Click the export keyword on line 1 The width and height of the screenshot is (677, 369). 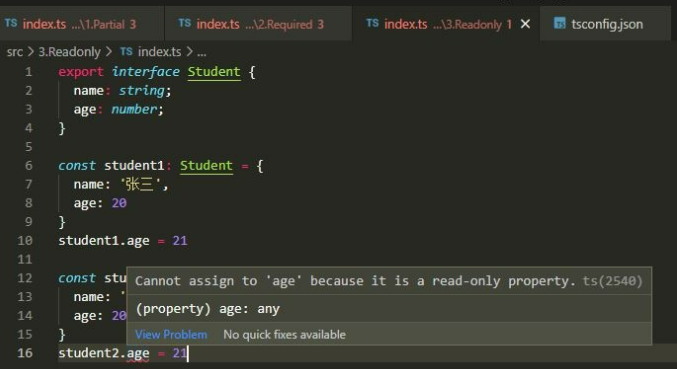point(81,72)
